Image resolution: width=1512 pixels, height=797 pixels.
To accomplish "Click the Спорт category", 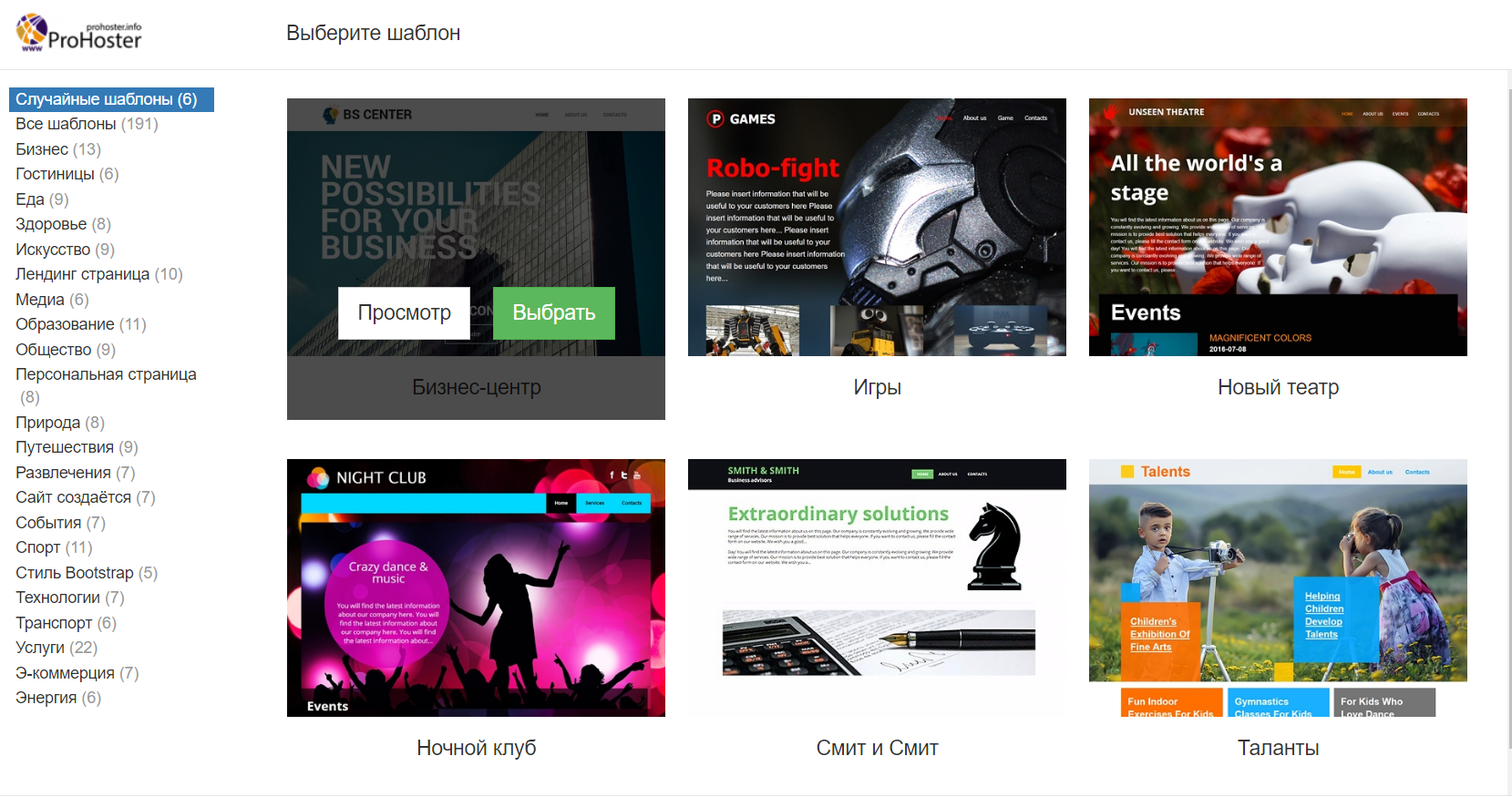I will [54, 547].
